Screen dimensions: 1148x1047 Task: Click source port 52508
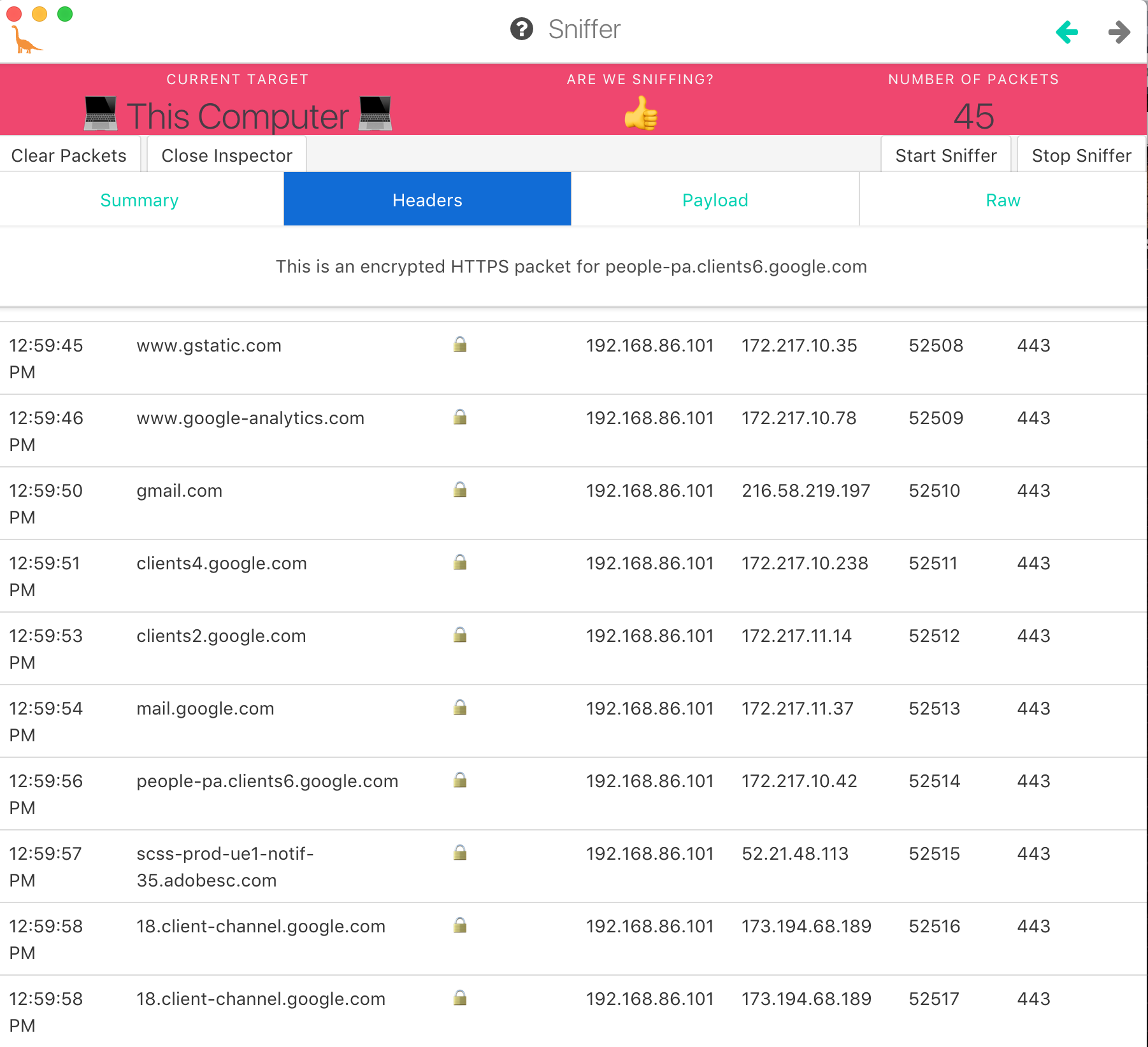coord(936,346)
